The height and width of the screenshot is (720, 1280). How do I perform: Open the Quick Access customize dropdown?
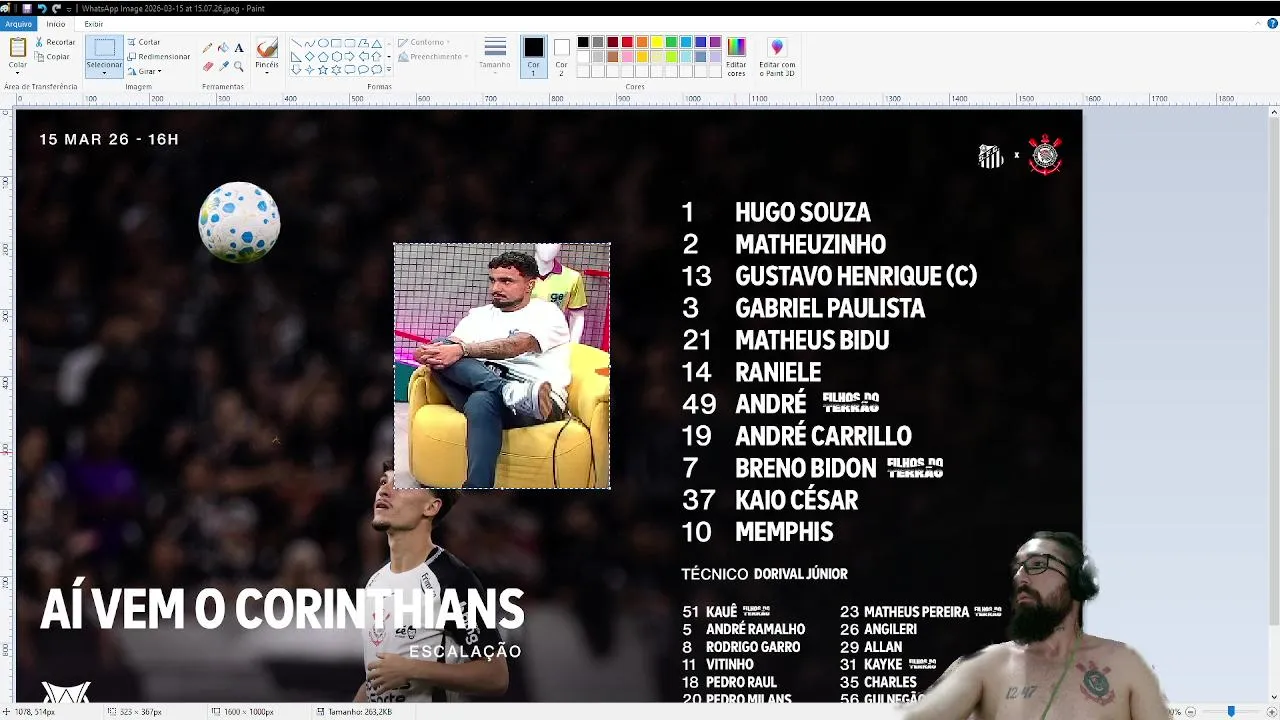pos(69,8)
